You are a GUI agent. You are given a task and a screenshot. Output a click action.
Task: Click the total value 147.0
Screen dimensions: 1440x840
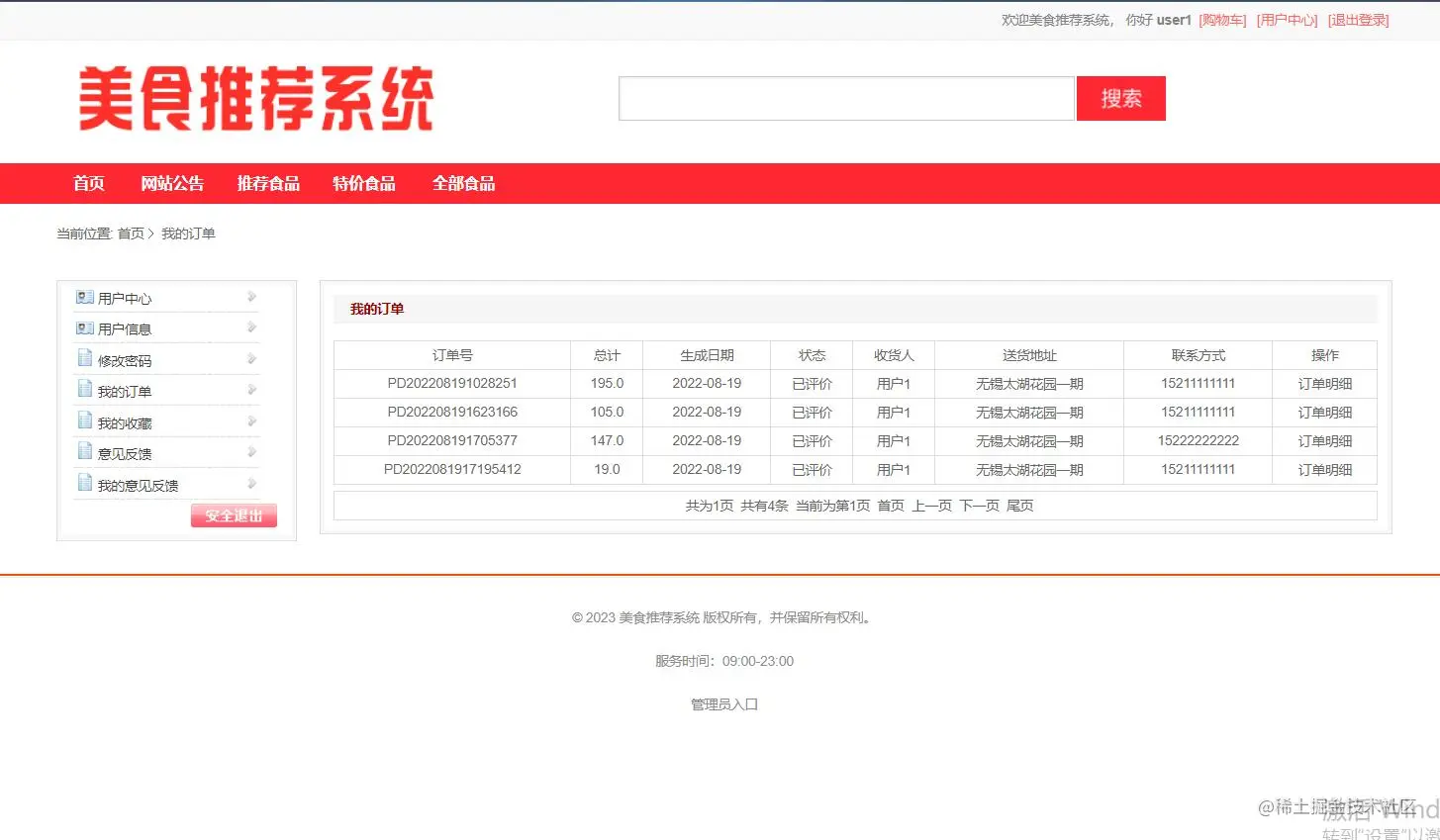[x=607, y=440]
